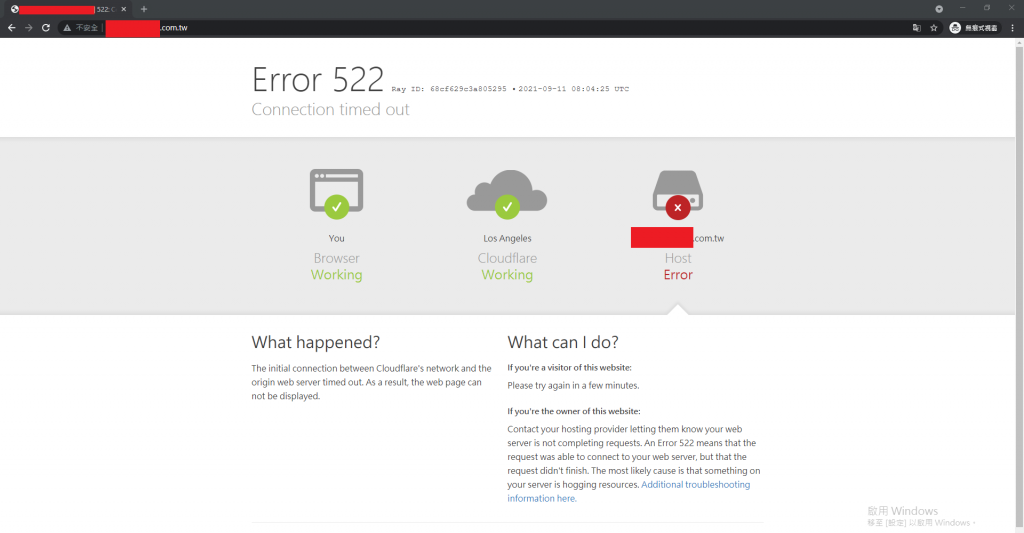This screenshot has height=533, width=1024.
Task: Click the not-secure warning icon in address bar
Action: tap(67, 27)
